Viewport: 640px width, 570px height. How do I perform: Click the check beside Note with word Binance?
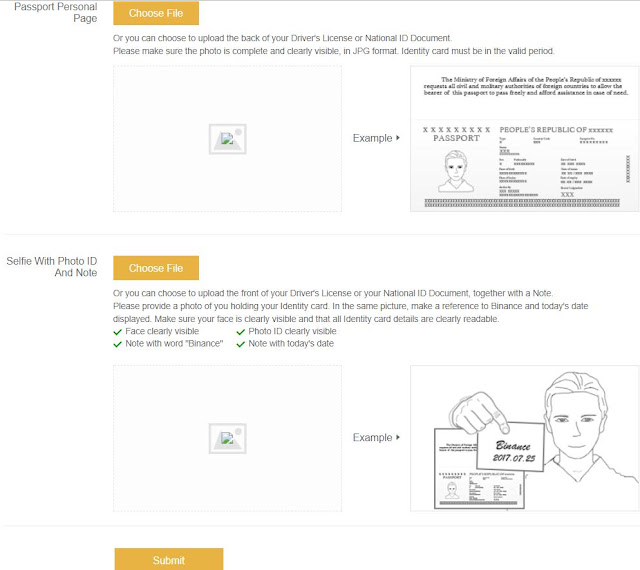pyautogui.click(x=118, y=344)
